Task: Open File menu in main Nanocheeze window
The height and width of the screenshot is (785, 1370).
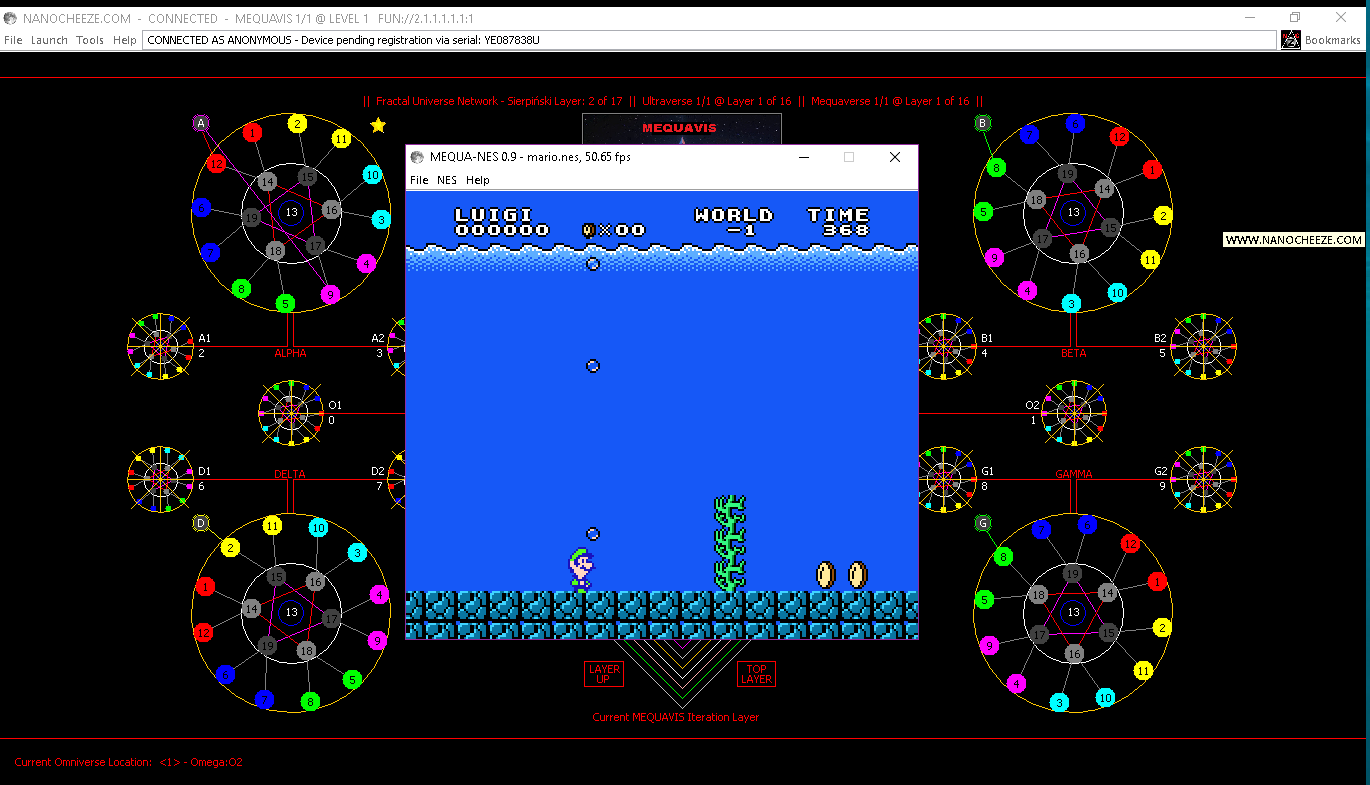Action: (x=13, y=40)
